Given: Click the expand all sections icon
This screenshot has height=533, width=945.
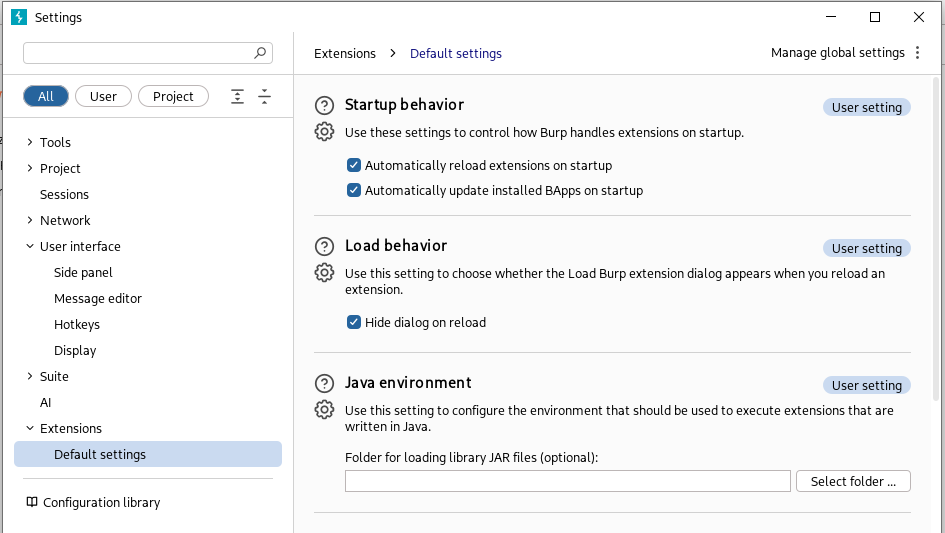Looking at the screenshot, I should click(x=237, y=96).
